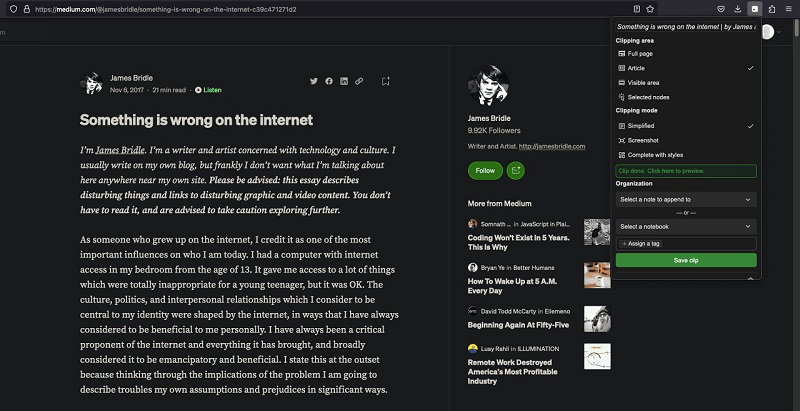Open the 'Select a notebook' dropdown
The image size is (800, 411).
[x=685, y=227]
